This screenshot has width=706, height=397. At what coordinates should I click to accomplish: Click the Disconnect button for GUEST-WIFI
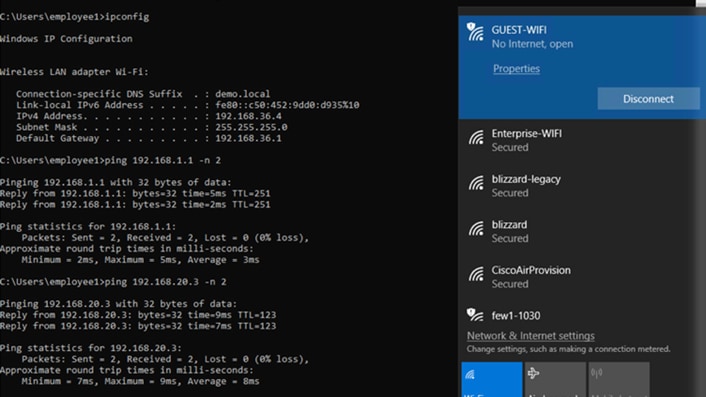pyautogui.click(x=648, y=99)
